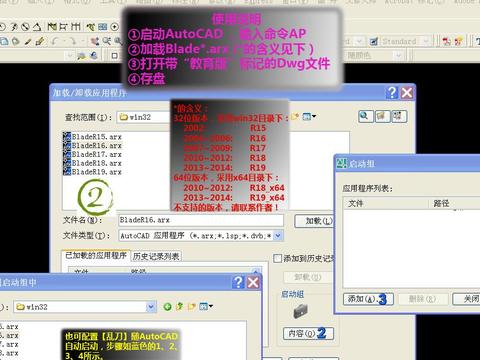The height and width of the screenshot is (360, 480).
Task: Open Look in dropdown in Add to Startup dialog
Action: point(151,307)
